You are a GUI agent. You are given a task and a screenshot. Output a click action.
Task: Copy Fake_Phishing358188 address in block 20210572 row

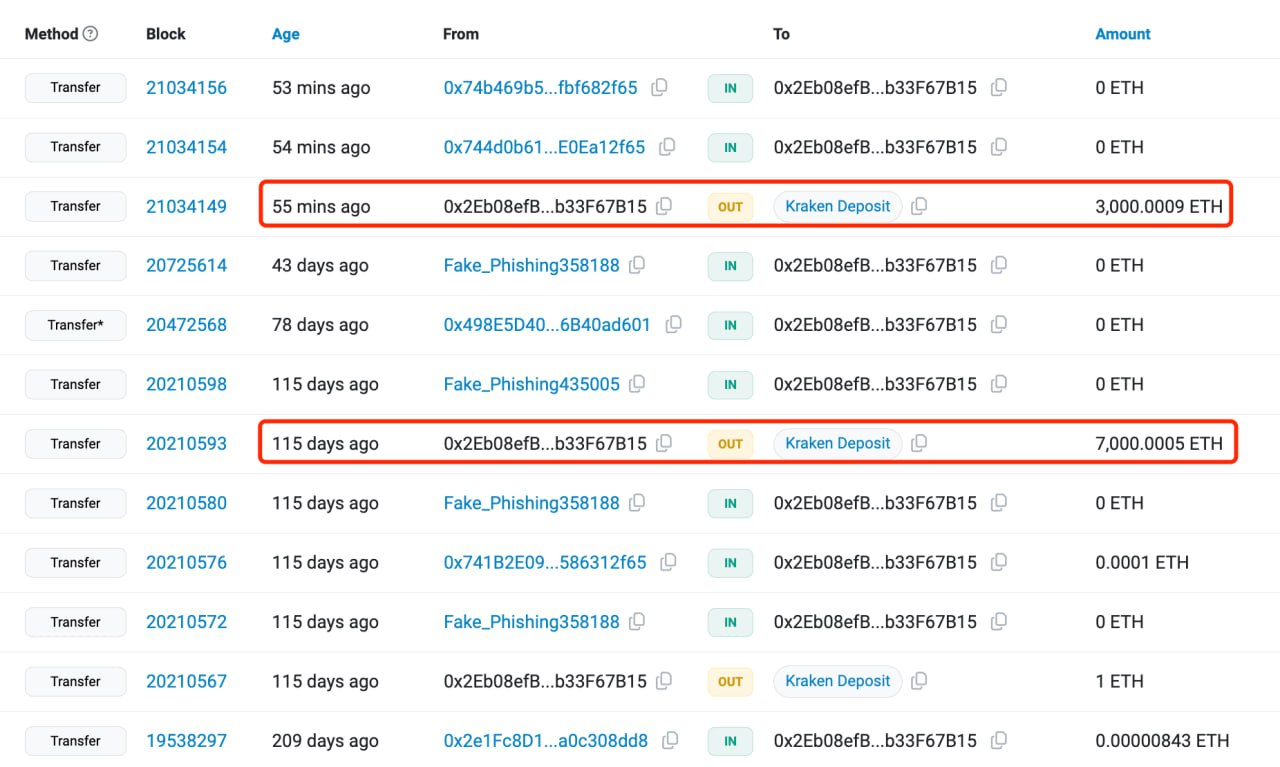pos(637,622)
